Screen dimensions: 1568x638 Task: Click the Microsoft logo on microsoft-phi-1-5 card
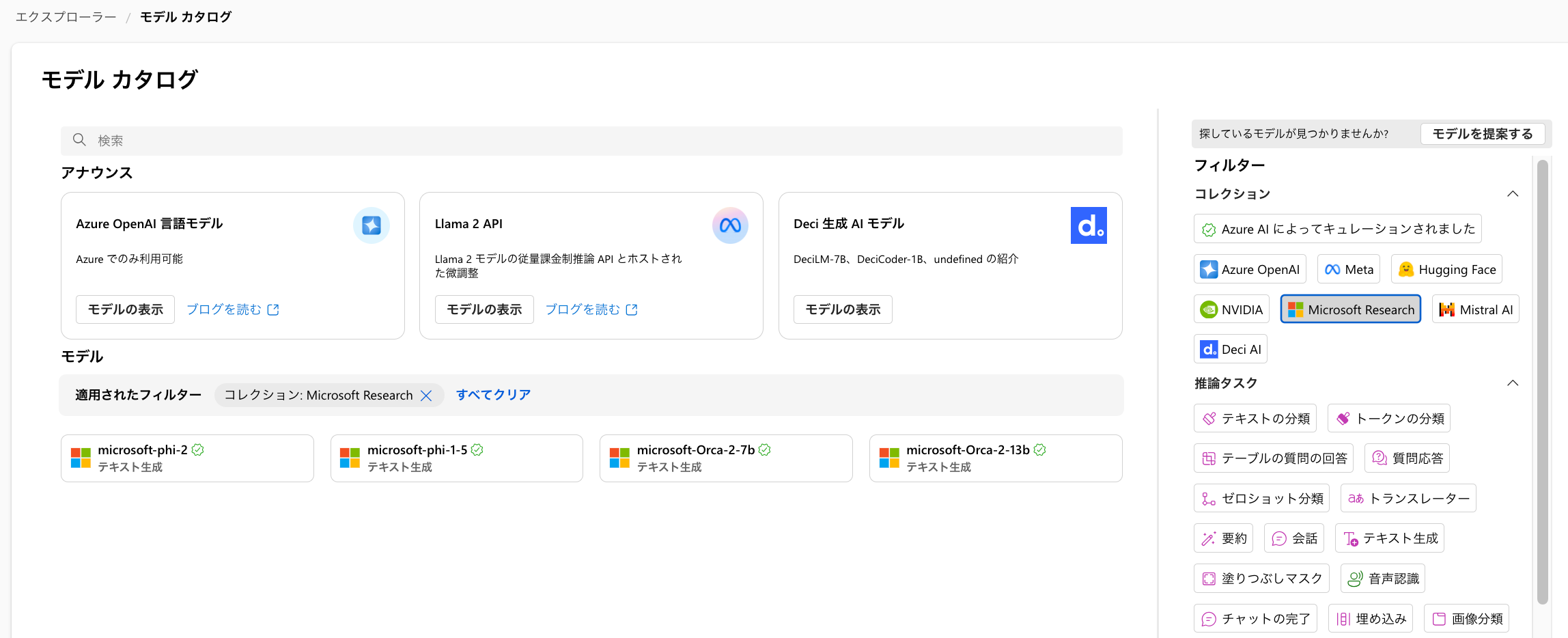pyautogui.click(x=350, y=458)
